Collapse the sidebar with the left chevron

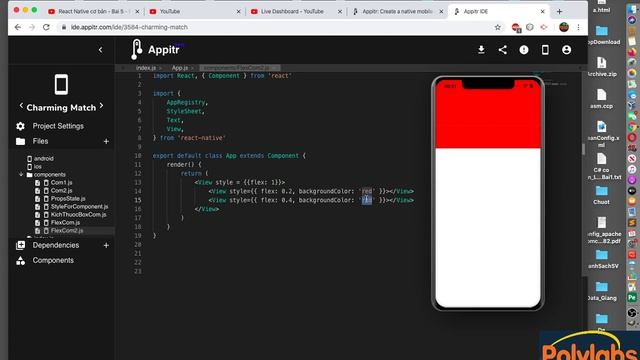100,50
